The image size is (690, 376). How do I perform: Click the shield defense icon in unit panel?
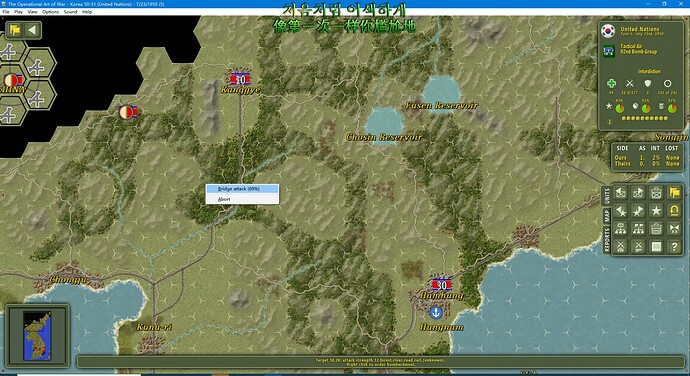tap(648, 83)
